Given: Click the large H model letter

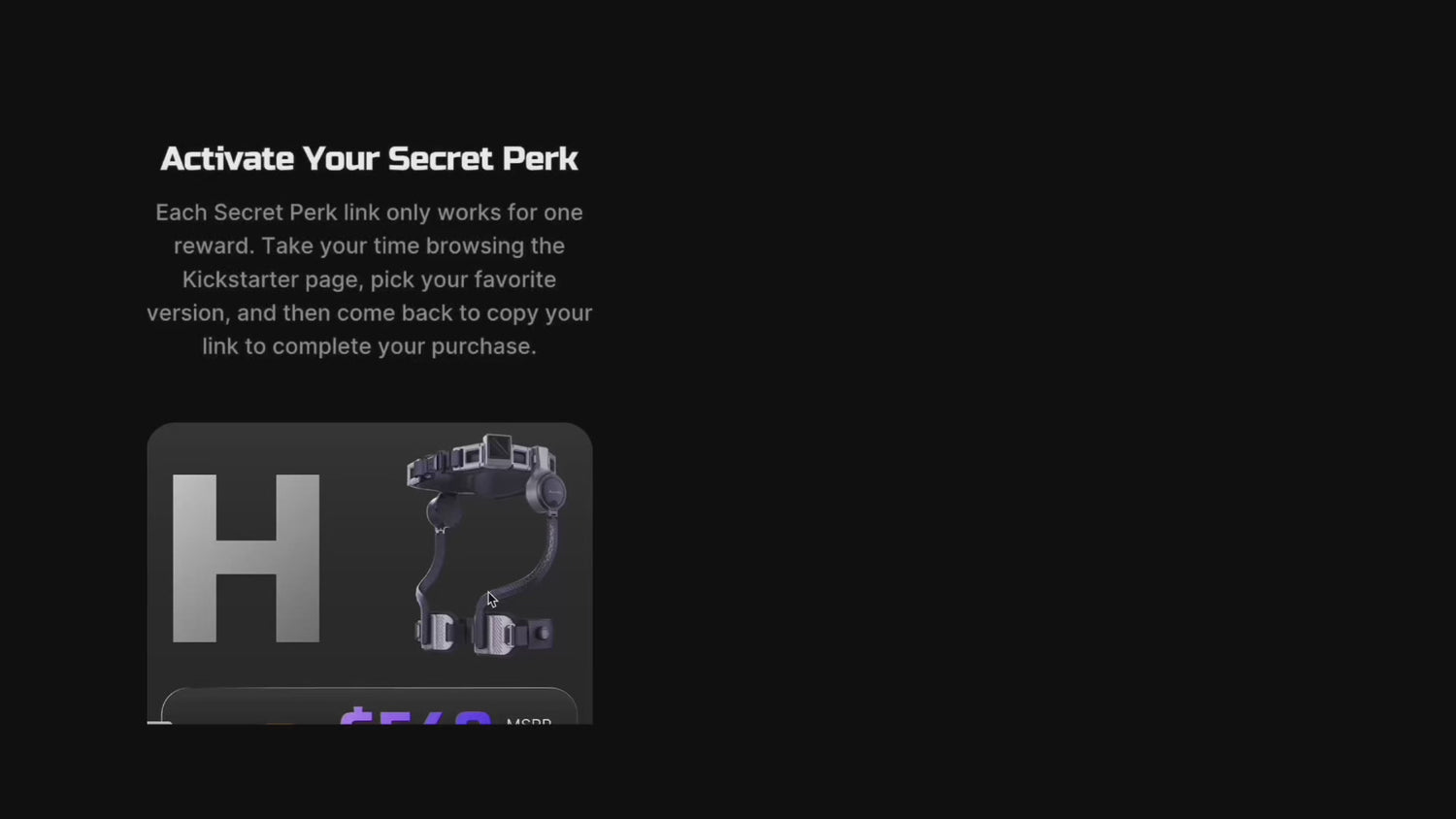Looking at the screenshot, I should (246, 558).
